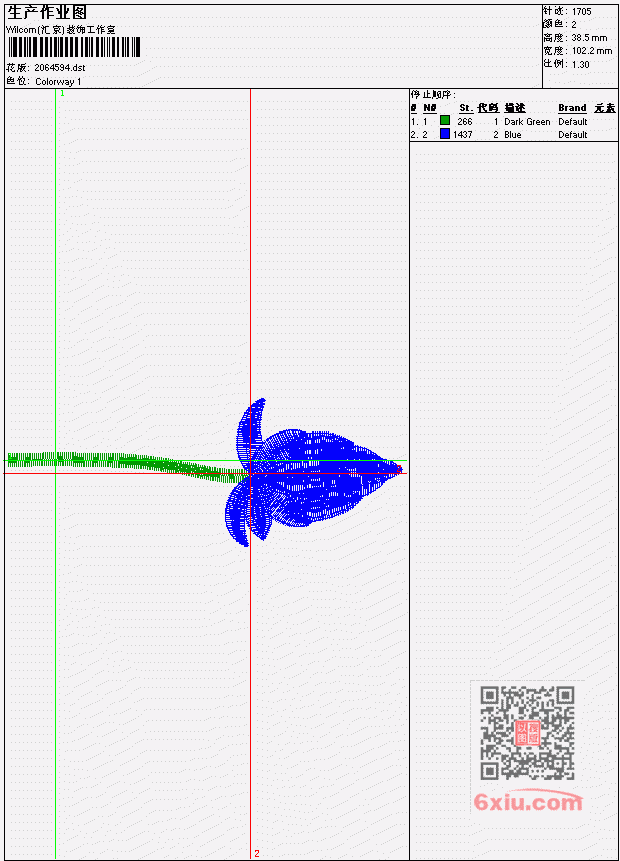
Task: Click the width value 102.2 mm
Action: 592,51
